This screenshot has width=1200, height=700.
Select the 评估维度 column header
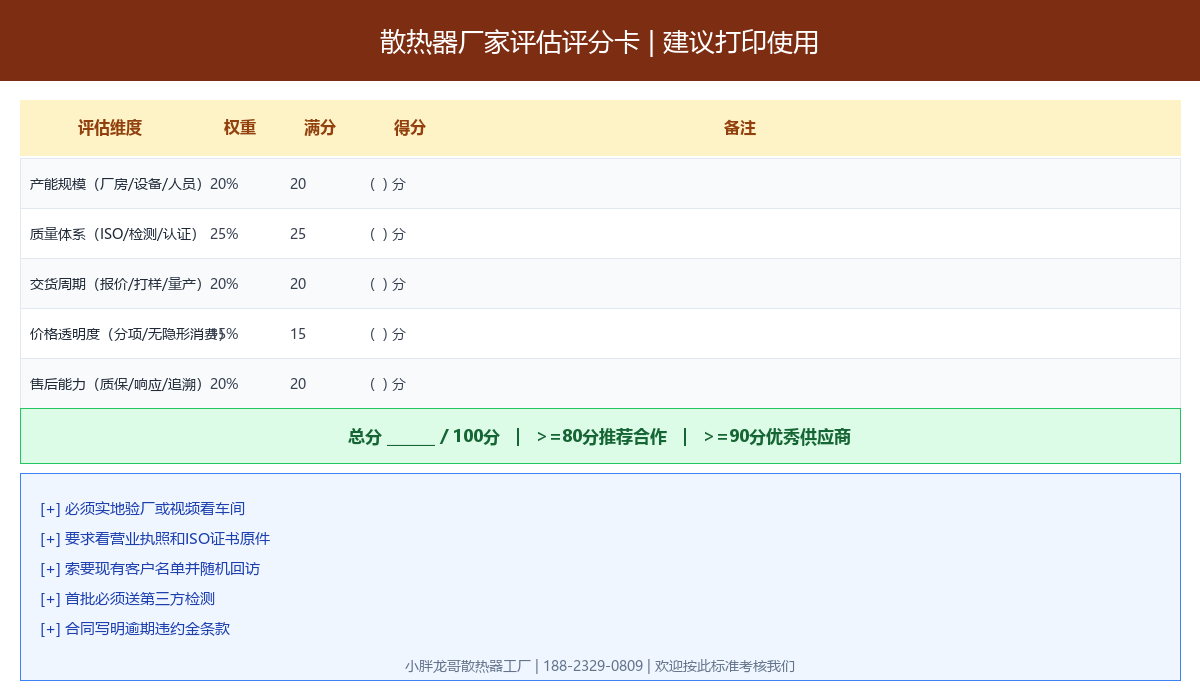pyautogui.click(x=110, y=128)
